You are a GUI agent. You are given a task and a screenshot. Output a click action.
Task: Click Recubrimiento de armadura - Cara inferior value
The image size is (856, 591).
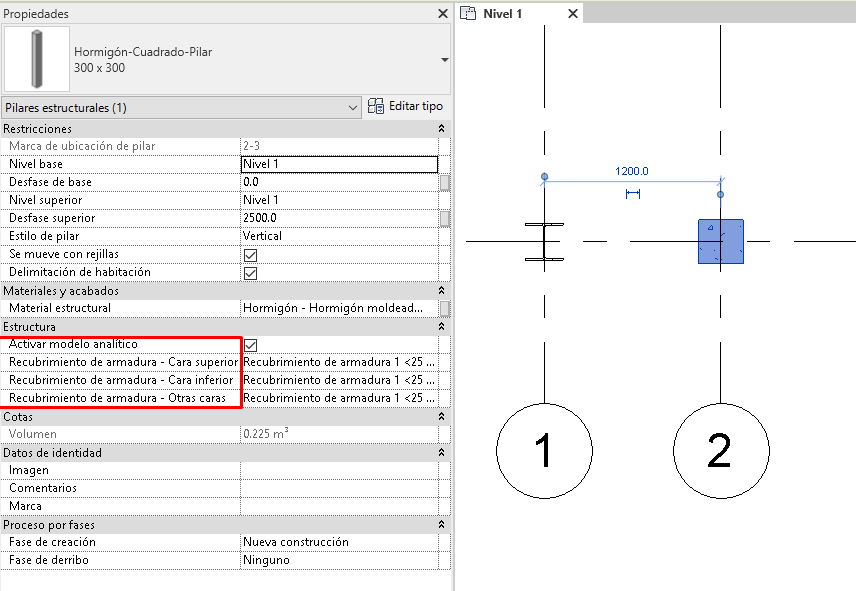coord(339,380)
